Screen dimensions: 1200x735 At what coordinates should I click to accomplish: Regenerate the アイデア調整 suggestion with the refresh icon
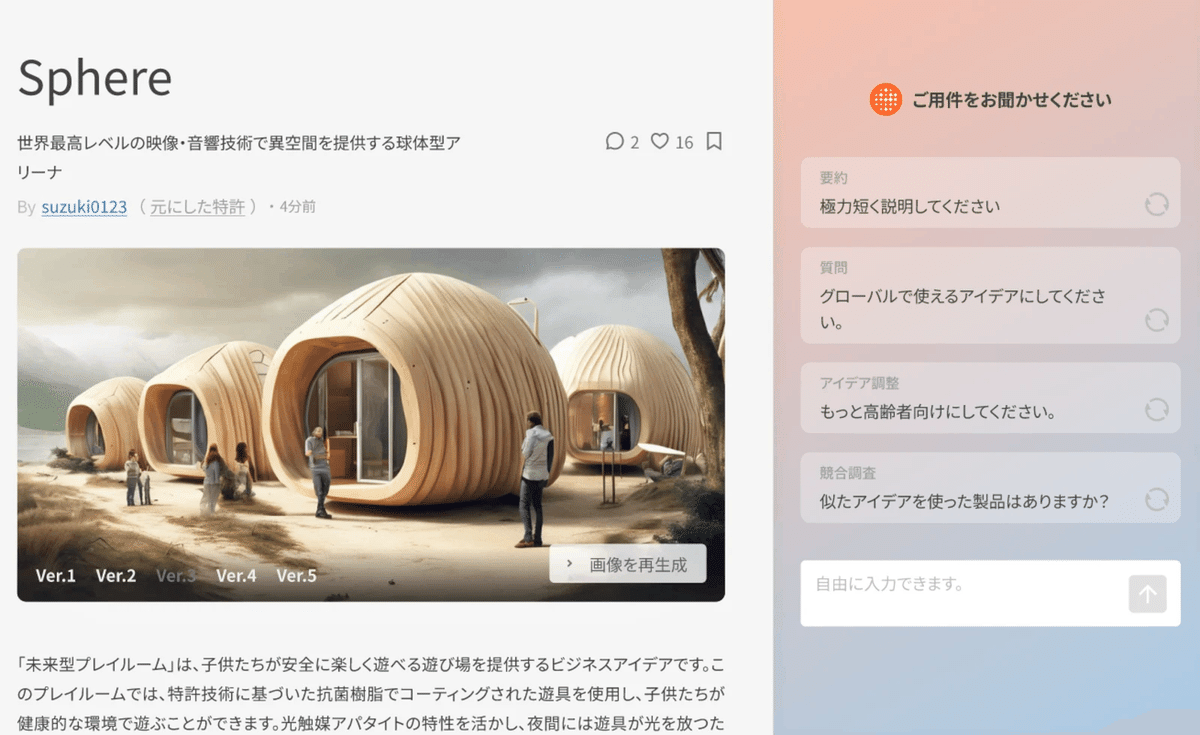(x=1157, y=410)
